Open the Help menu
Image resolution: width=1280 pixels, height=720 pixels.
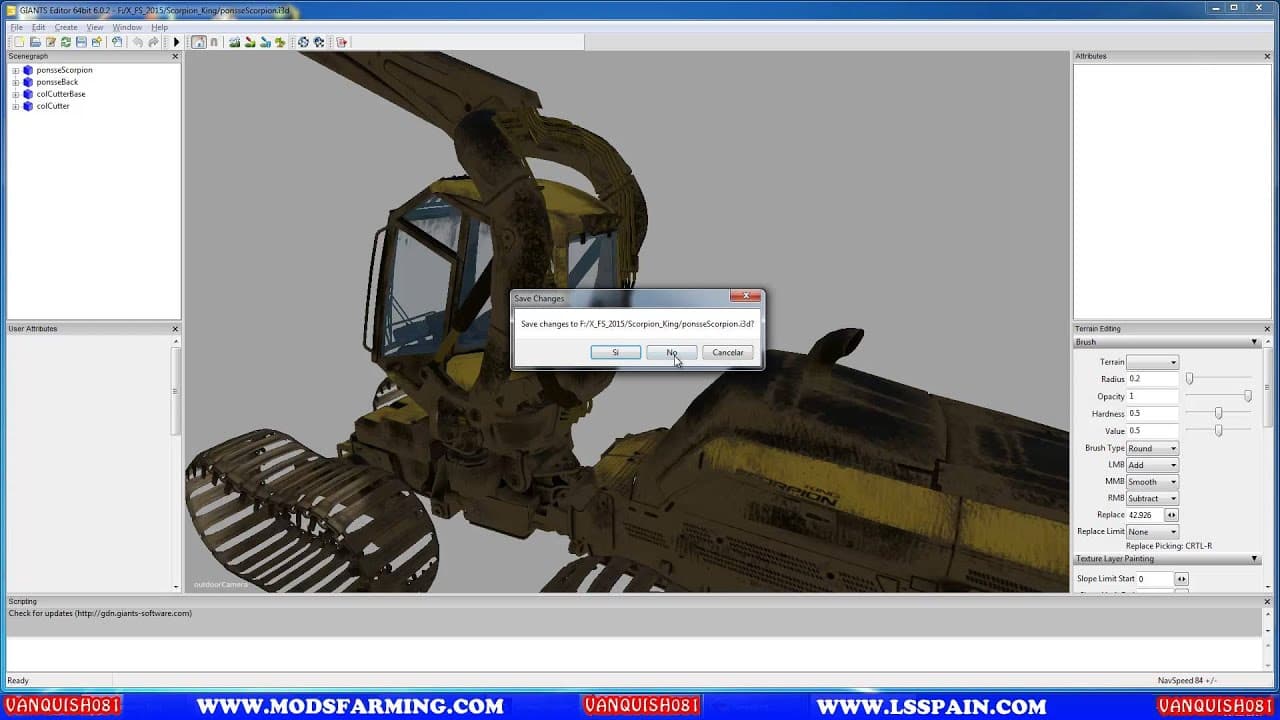click(x=160, y=27)
